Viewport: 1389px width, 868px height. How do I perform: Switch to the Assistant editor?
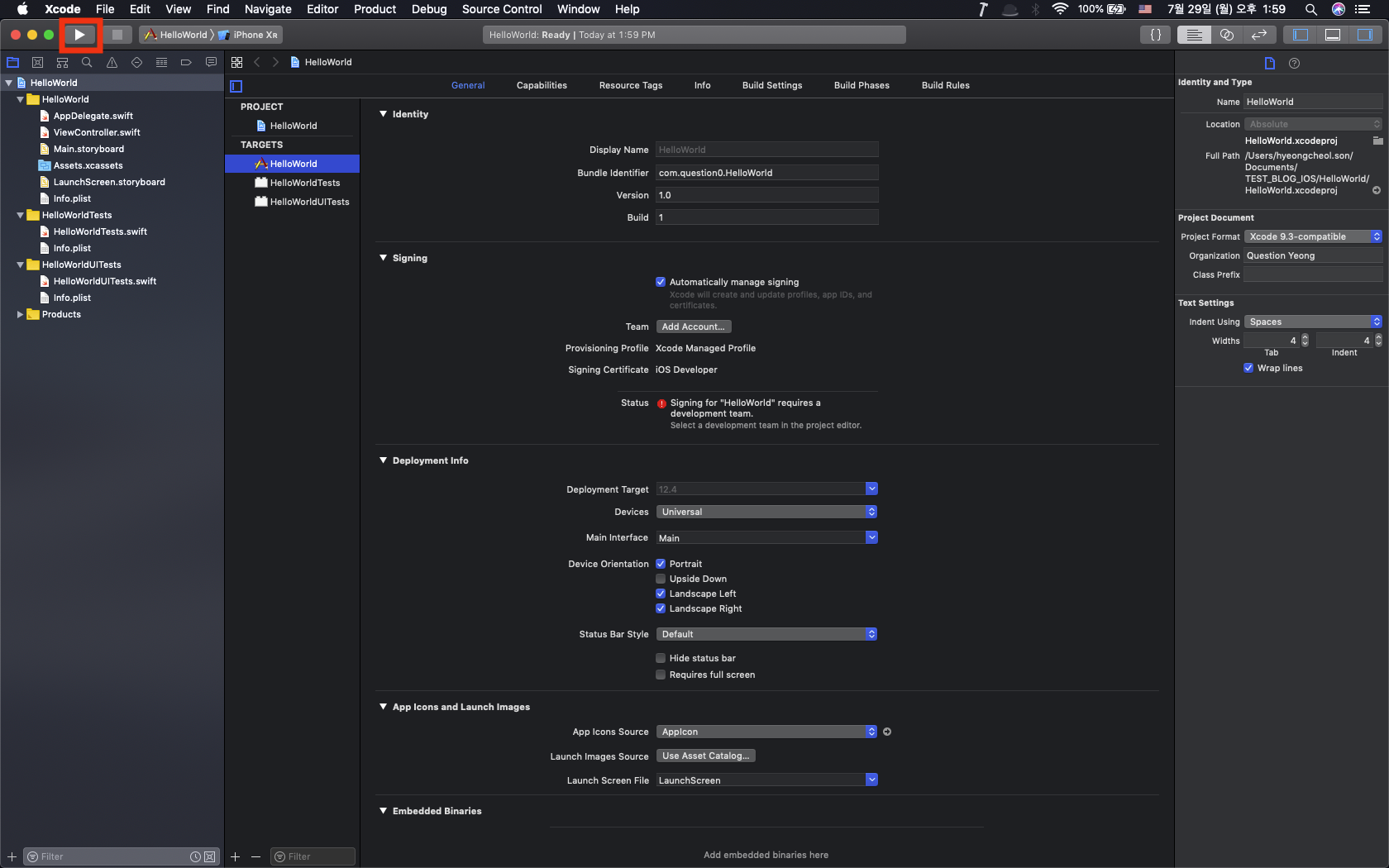[x=1227, y=35]
